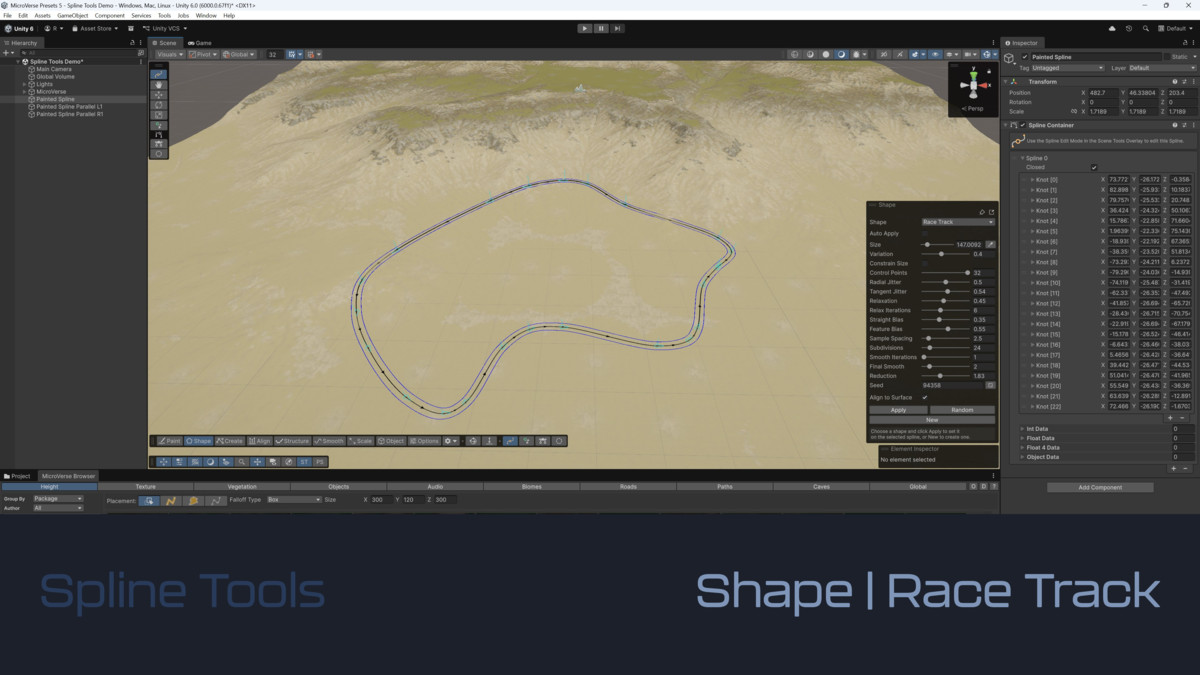This screenshot has width=1200, height=675.
Task: Toggle Align to Surface checkbox
Action: [925, 397]
